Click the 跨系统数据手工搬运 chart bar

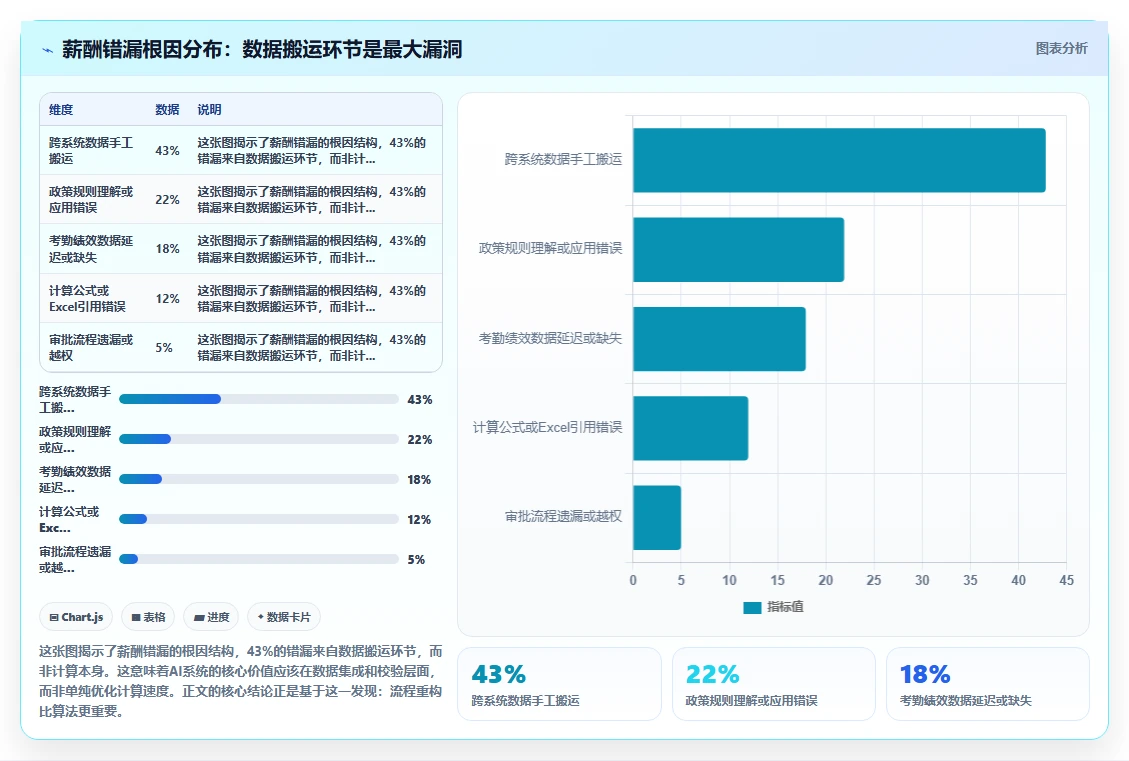(839, 160)
